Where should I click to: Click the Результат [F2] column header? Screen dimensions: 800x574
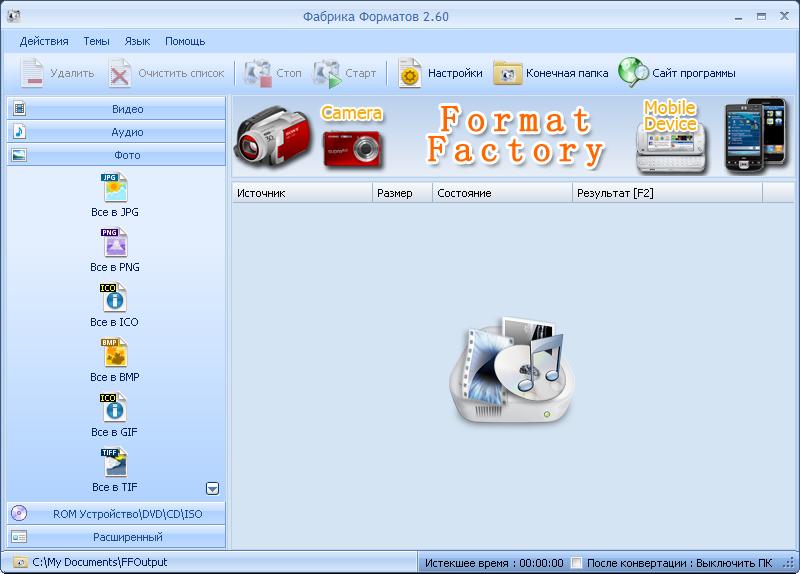coord(667,193)
